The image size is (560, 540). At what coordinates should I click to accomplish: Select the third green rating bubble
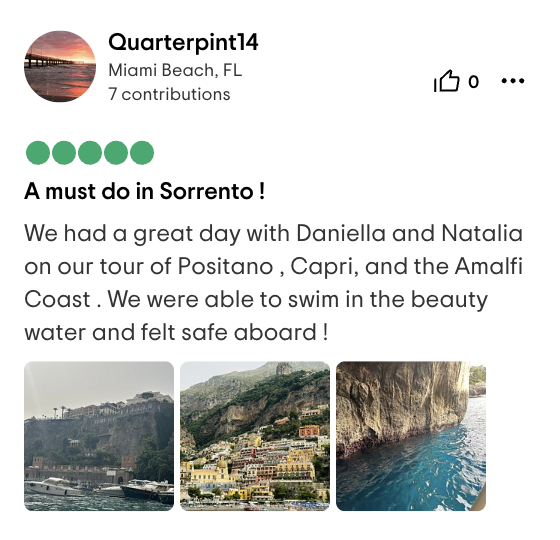pos(90,153)
